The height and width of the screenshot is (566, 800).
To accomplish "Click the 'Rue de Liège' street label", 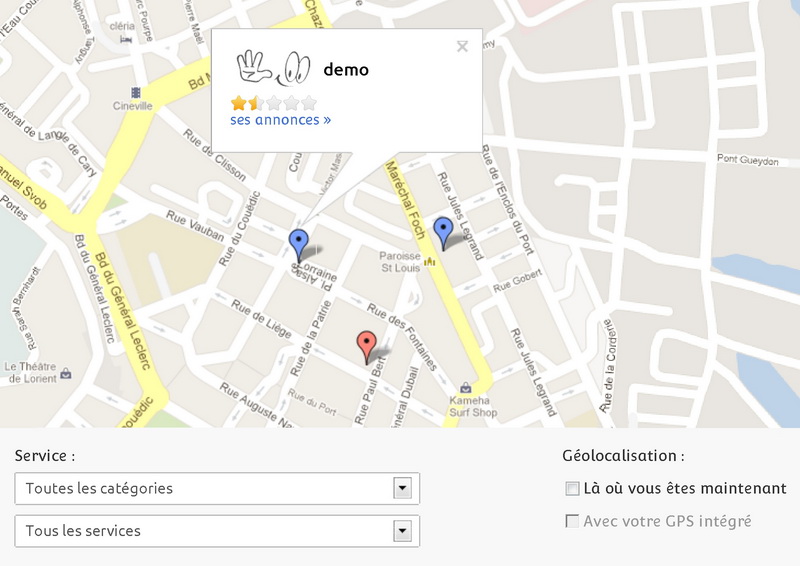I will [261, 319].
